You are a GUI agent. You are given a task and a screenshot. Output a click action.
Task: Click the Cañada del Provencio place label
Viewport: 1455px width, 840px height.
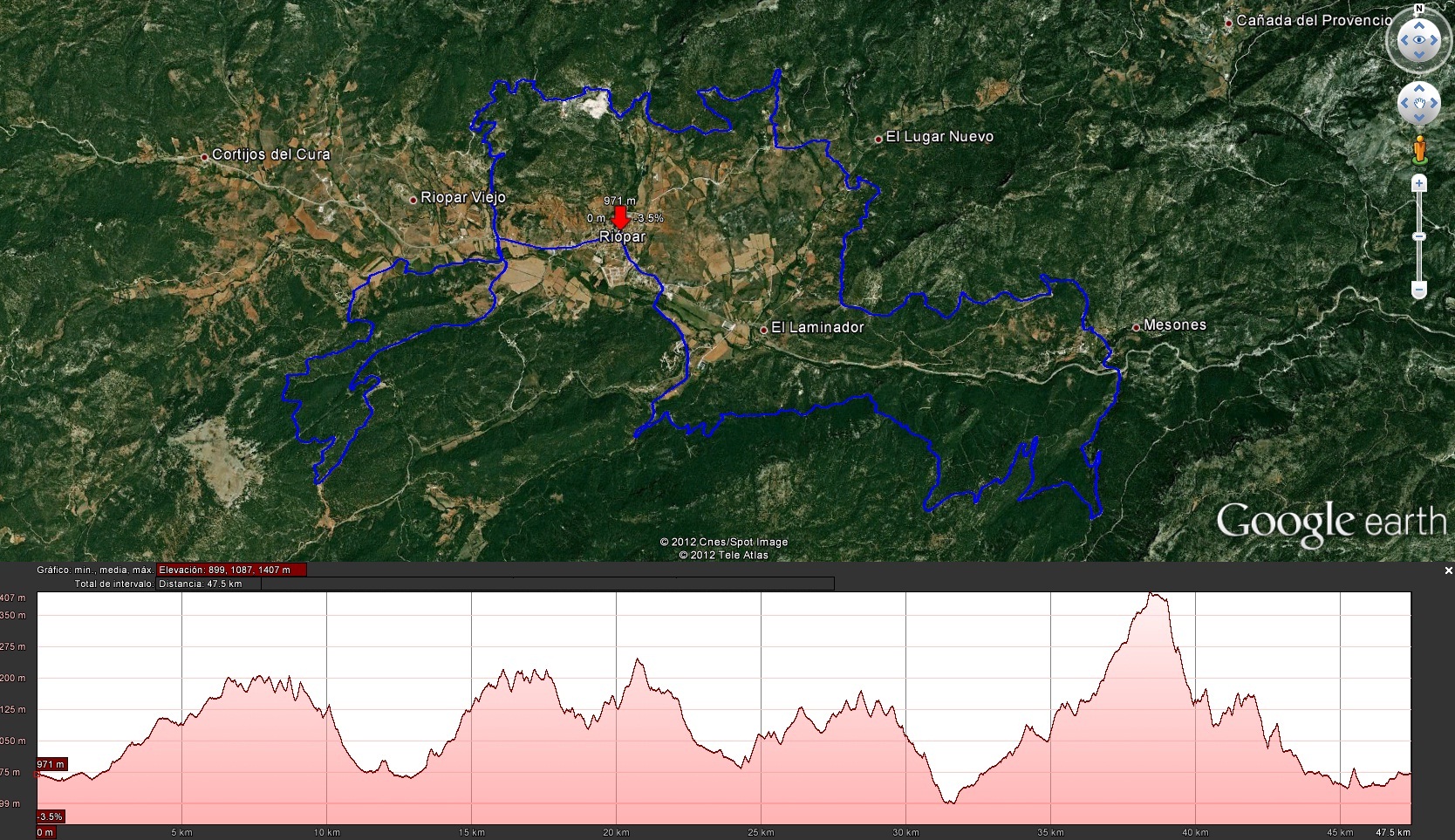click(x=1314, y=20)
